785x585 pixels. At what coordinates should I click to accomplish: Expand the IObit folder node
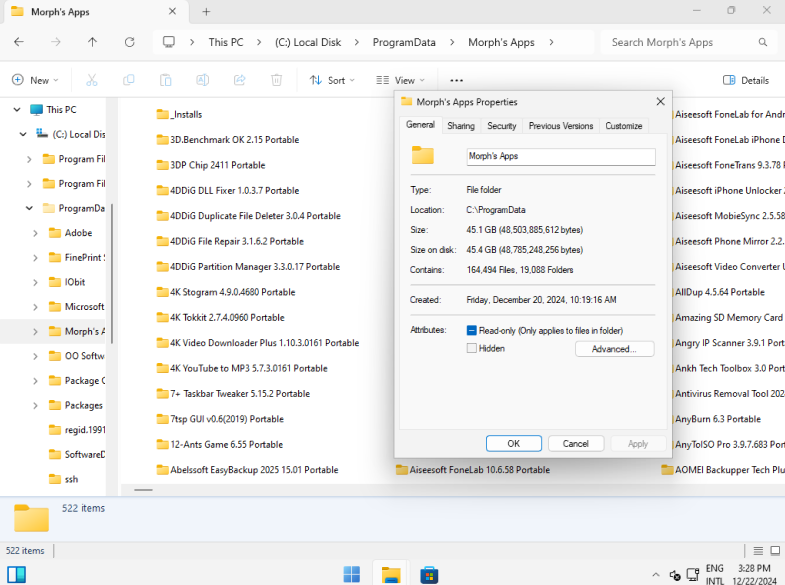point(35,282)
